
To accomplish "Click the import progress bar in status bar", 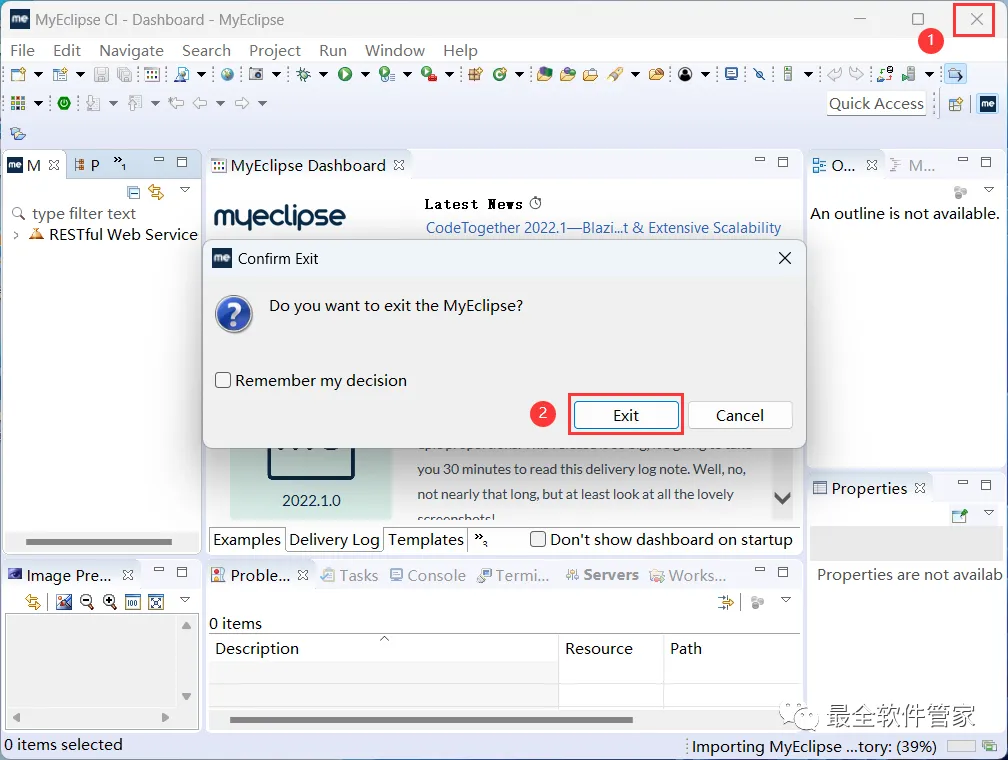I will tap(961, 746).
